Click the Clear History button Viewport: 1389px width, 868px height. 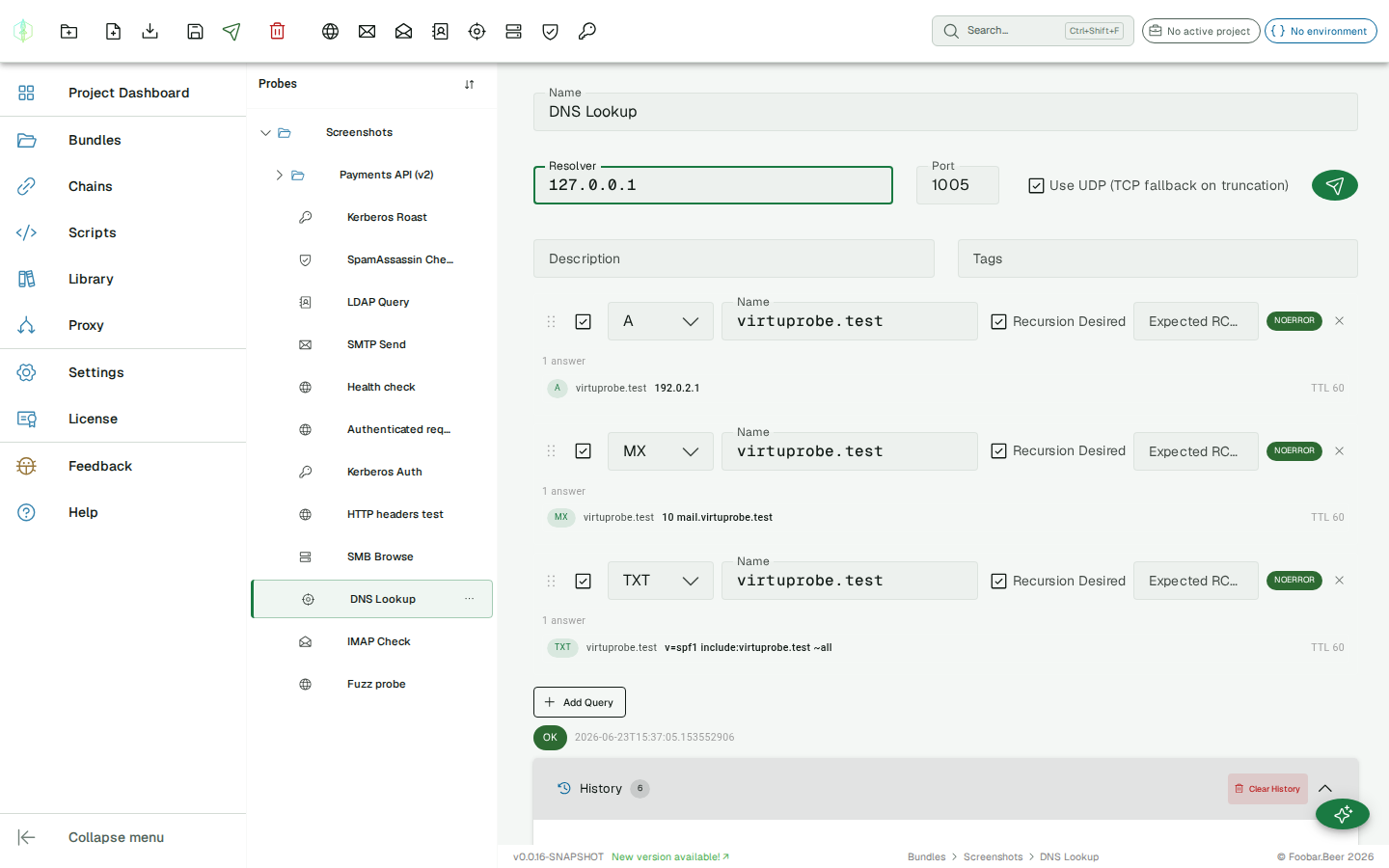click(1267, 789)
